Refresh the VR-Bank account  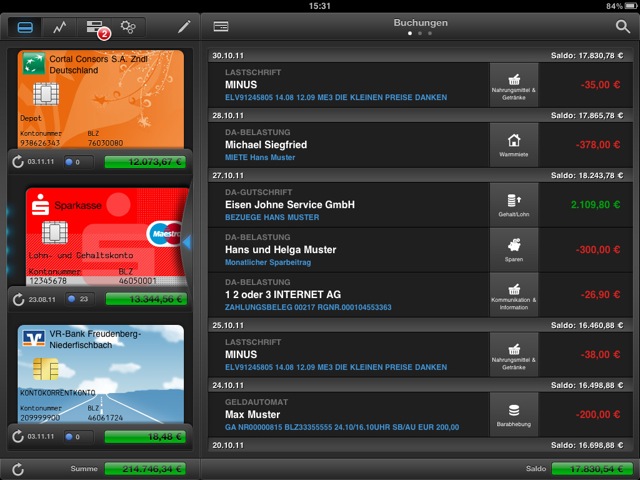17,437
